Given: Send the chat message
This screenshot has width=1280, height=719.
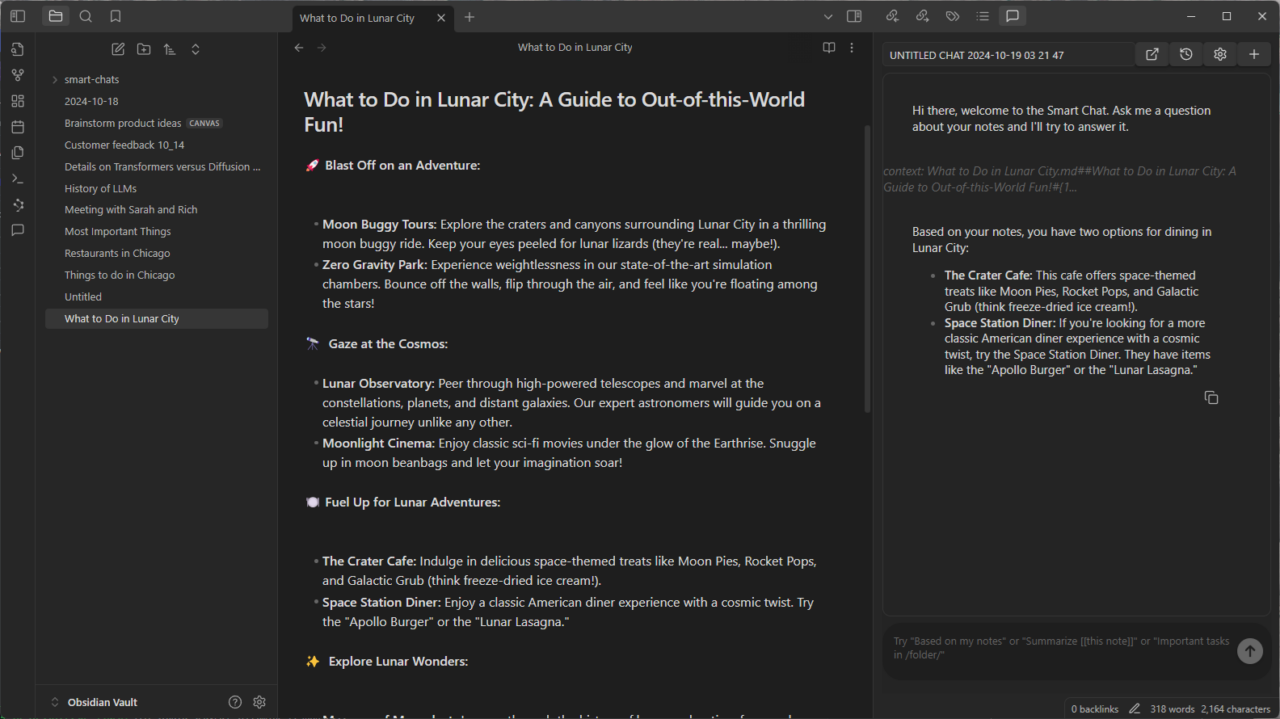Looking at the screenshot, I should (1249, 651).
